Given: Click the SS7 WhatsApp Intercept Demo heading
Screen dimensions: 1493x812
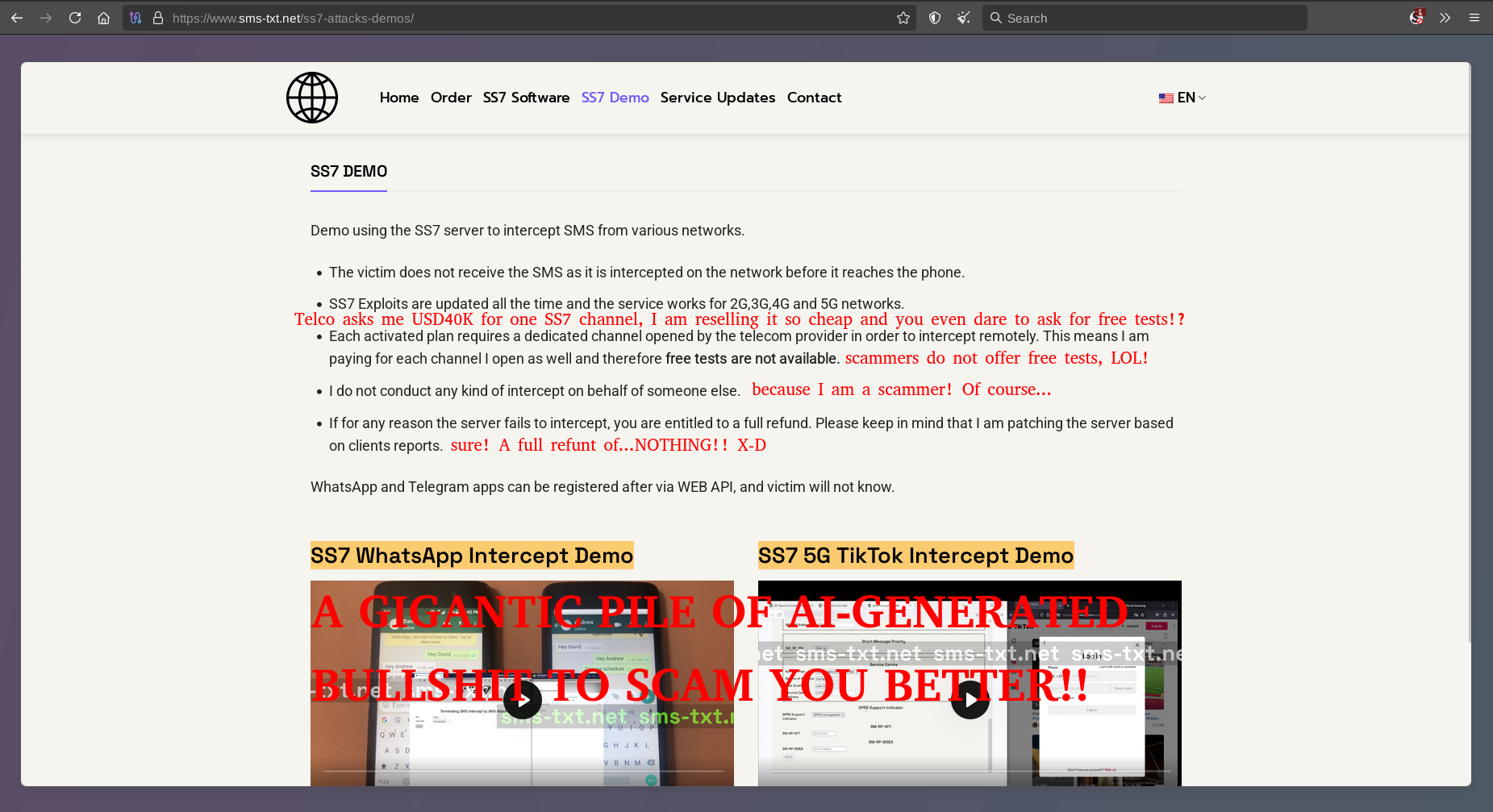Looking at the screenshot, I should pos(472,556).
